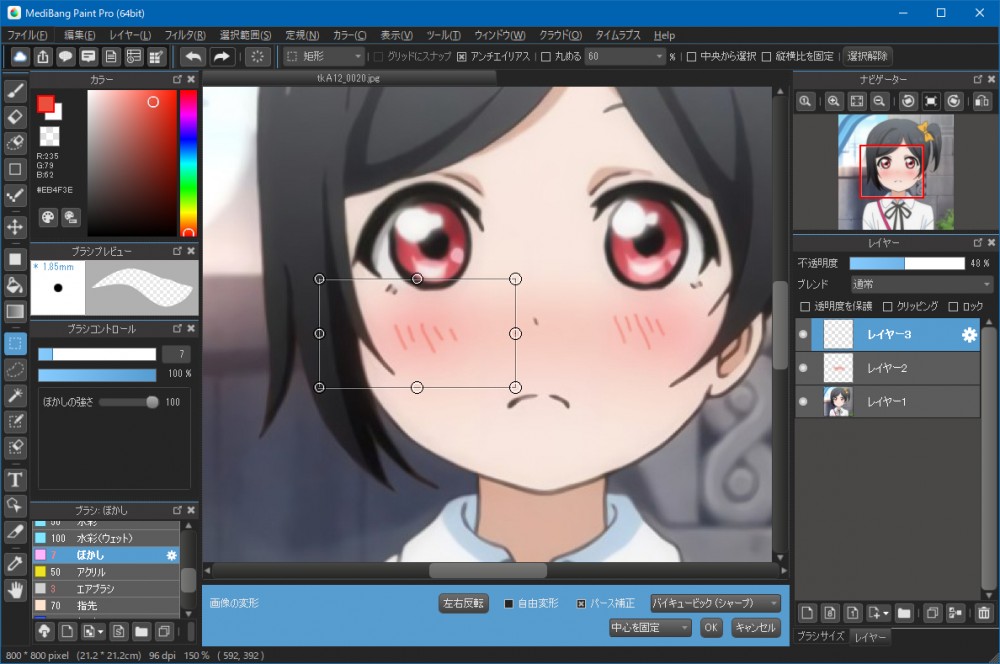Open the フィルタ menu
Screen dimensions: 1000x664
coord(185,36)
